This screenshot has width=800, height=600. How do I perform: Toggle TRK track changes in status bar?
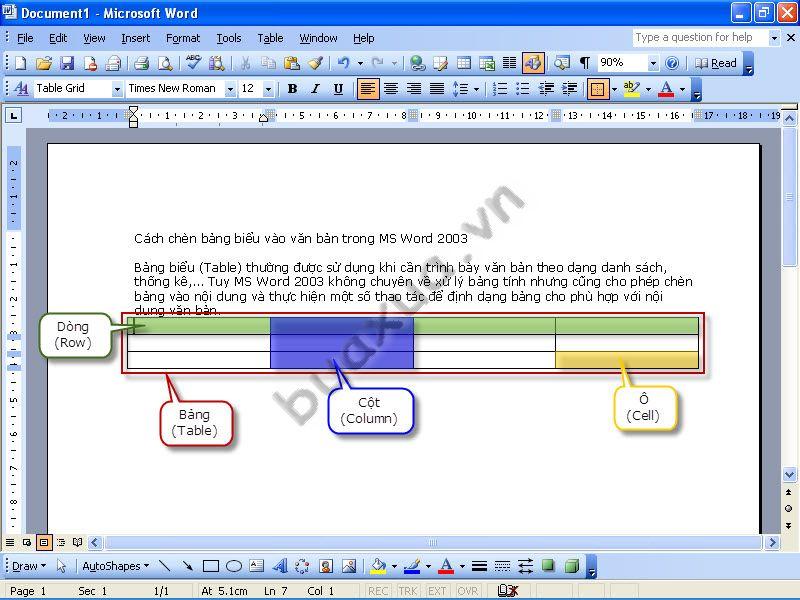408,591
